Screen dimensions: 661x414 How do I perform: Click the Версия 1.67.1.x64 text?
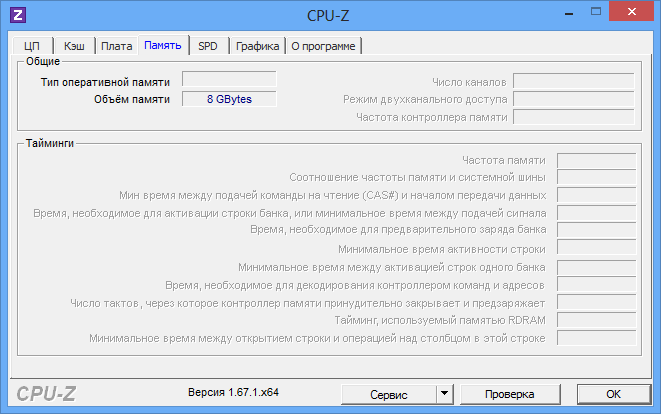[233, 392]
